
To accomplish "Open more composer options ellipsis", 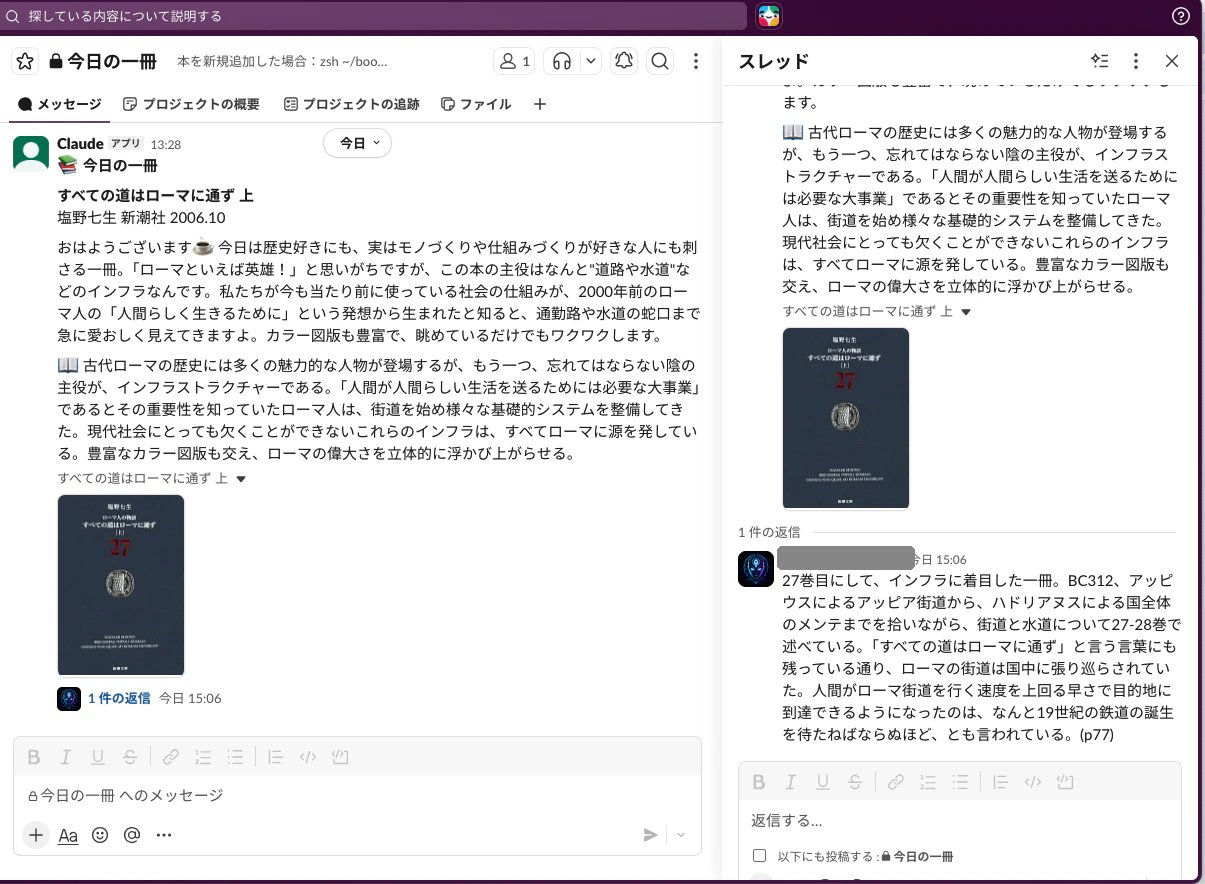I will 164,835.
